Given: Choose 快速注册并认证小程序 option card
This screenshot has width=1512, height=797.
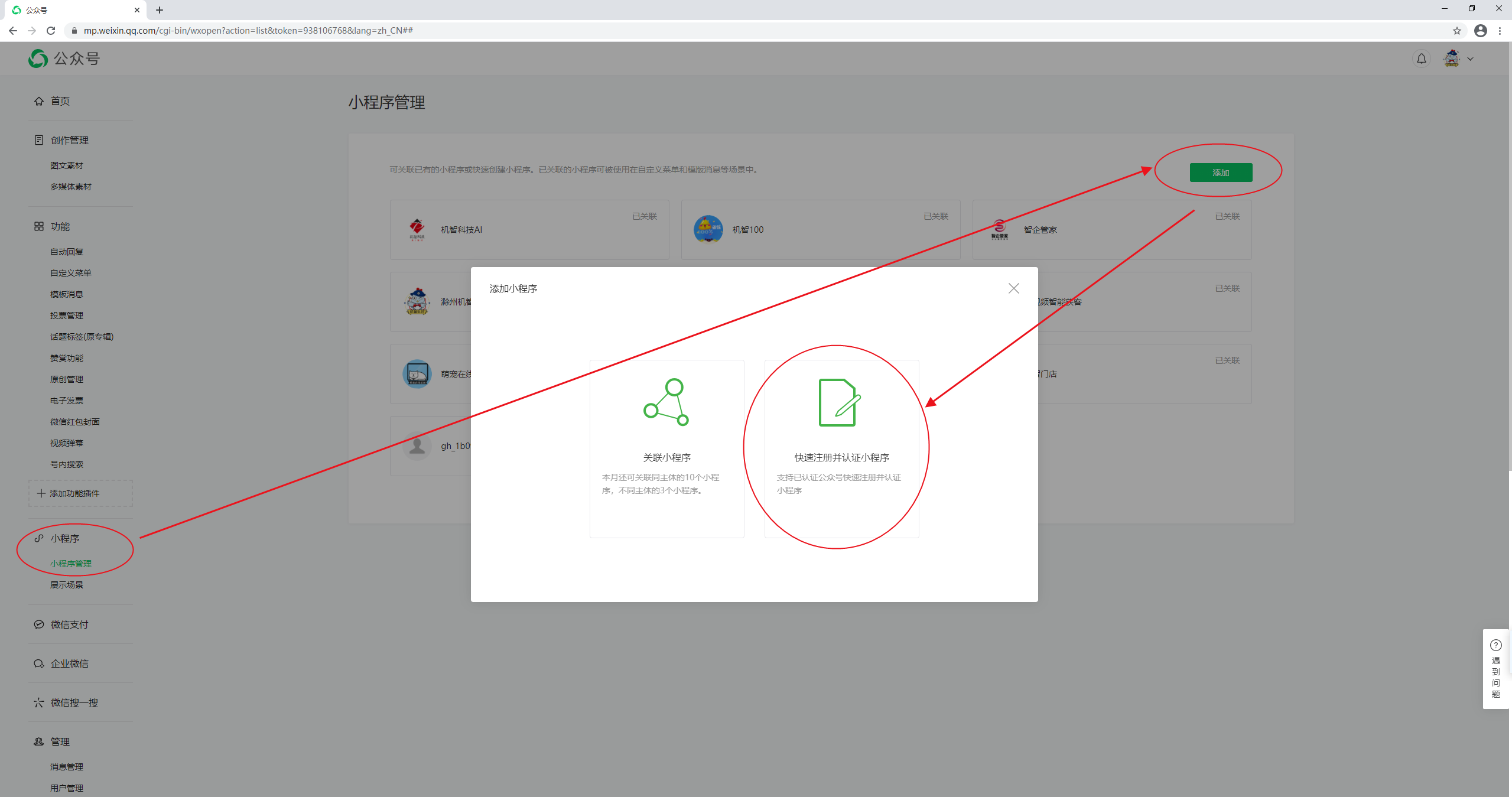Looking at the screenshot, I should coord(841,449).
